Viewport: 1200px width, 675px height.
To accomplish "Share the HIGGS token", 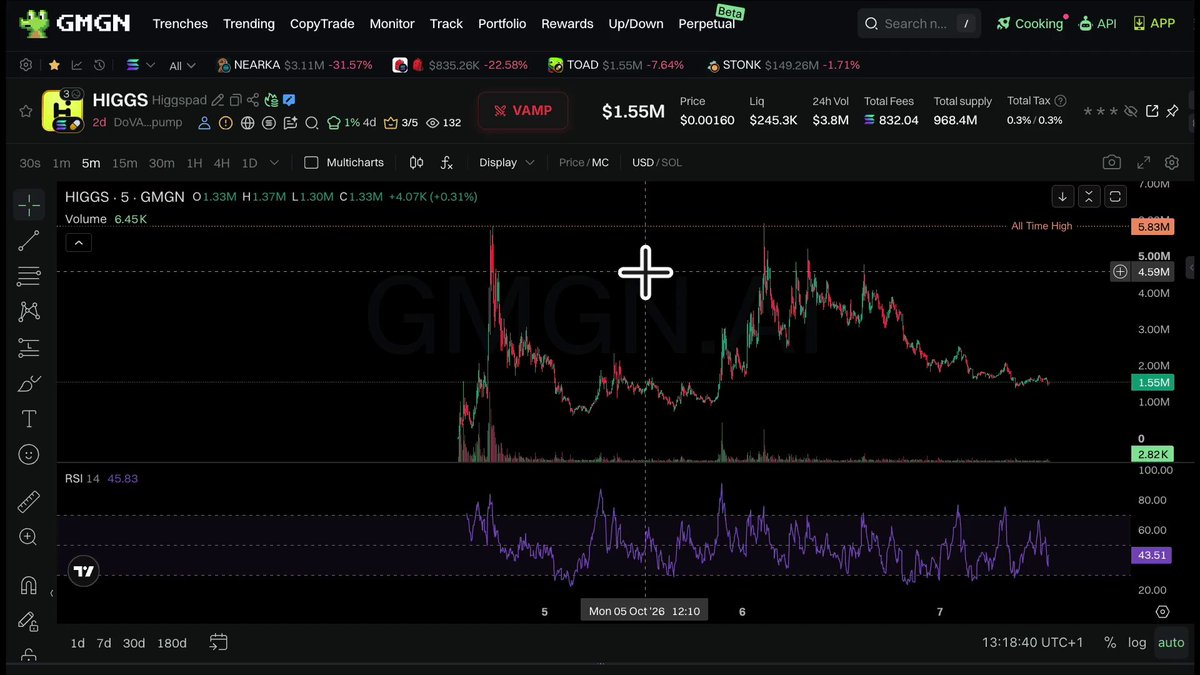I will [x=253, y=100].
